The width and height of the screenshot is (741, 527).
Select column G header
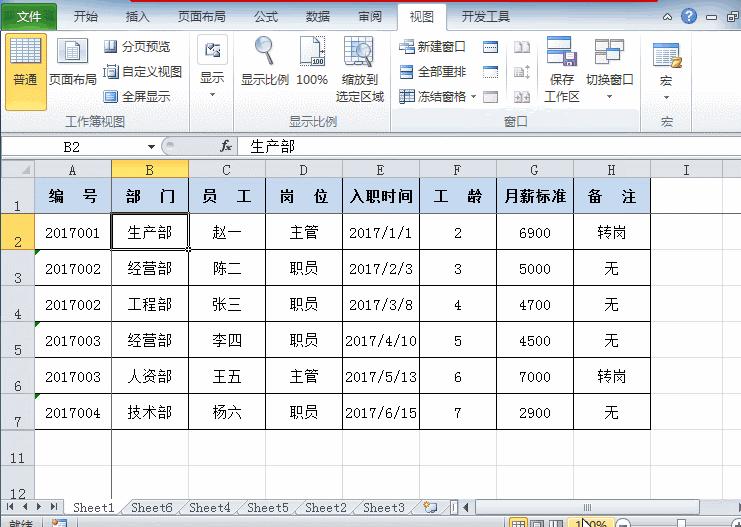coord(534,170)
